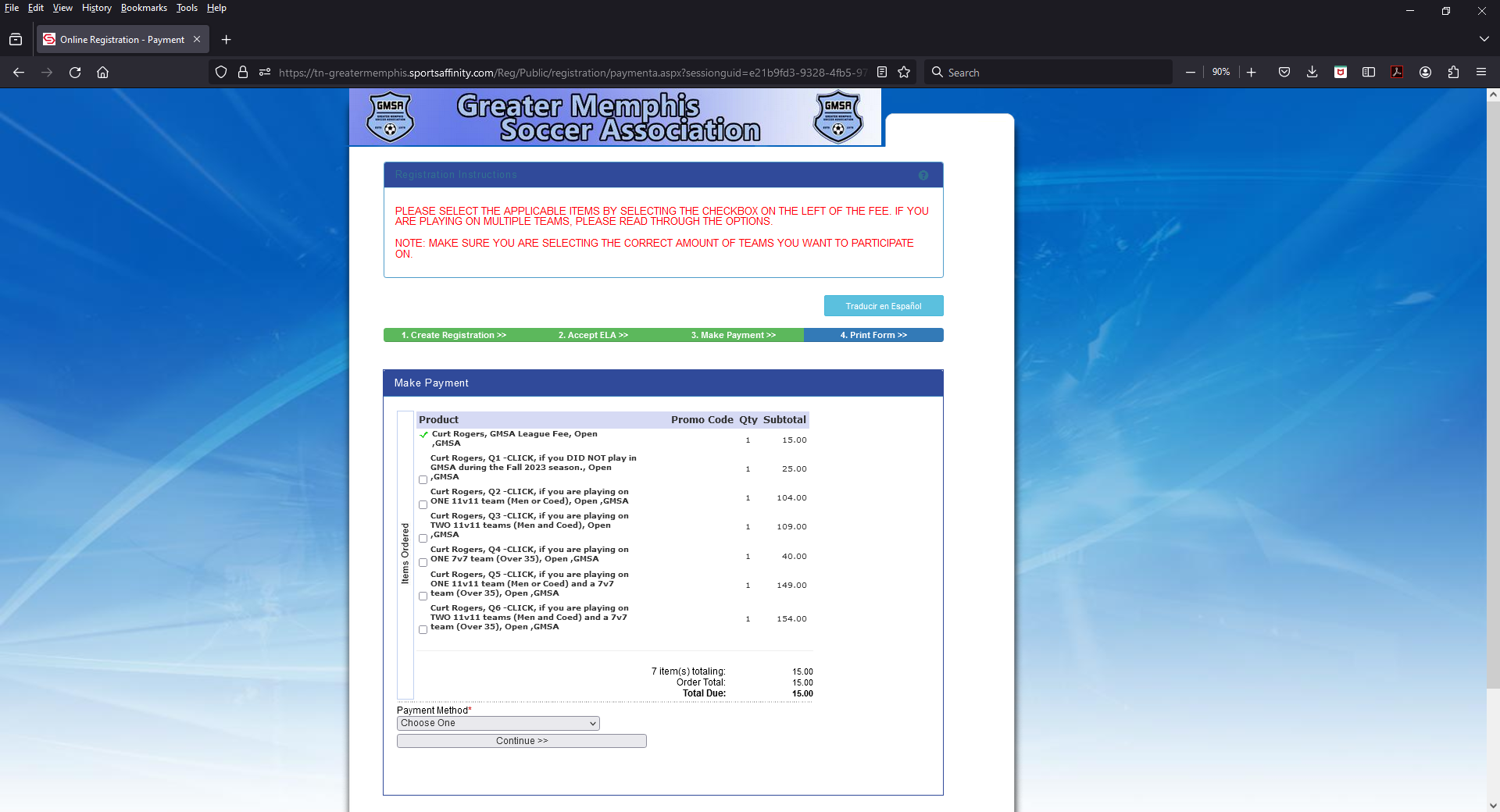
Task: Select step 1. Create Registration
Action: click(x=454, y=335)
